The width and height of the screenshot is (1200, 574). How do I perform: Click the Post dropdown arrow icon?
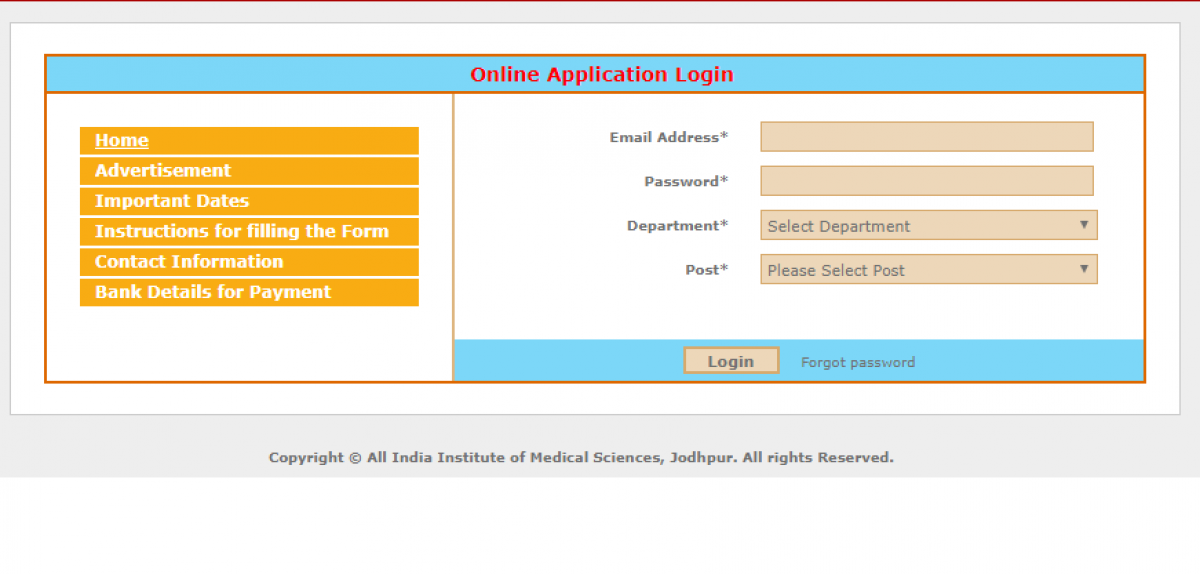pos(1083,269)
